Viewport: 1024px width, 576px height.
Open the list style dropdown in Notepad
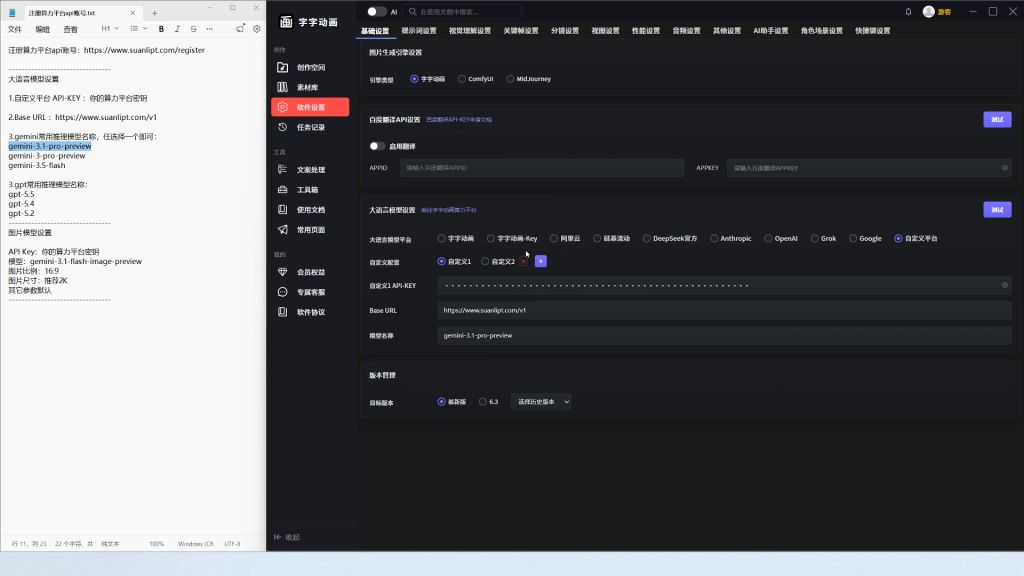(x=138, y=29)
